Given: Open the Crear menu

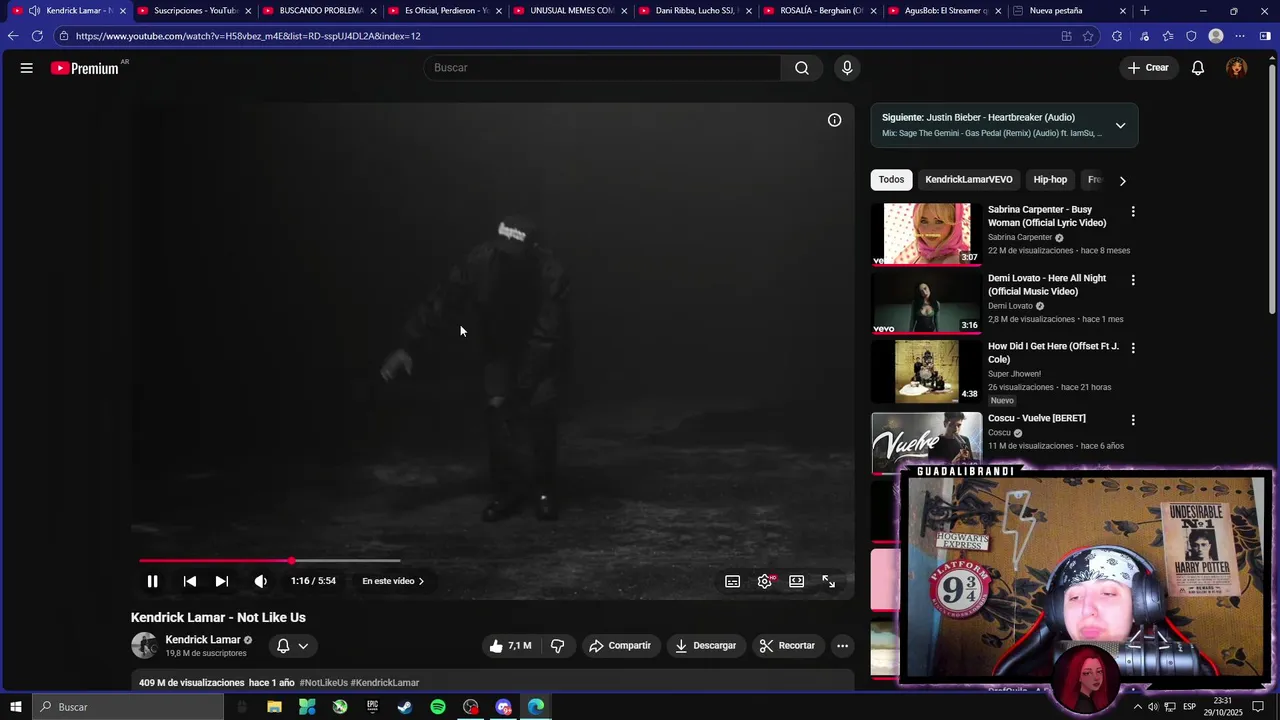Looking at the screenshot, I should (1148, 68).
